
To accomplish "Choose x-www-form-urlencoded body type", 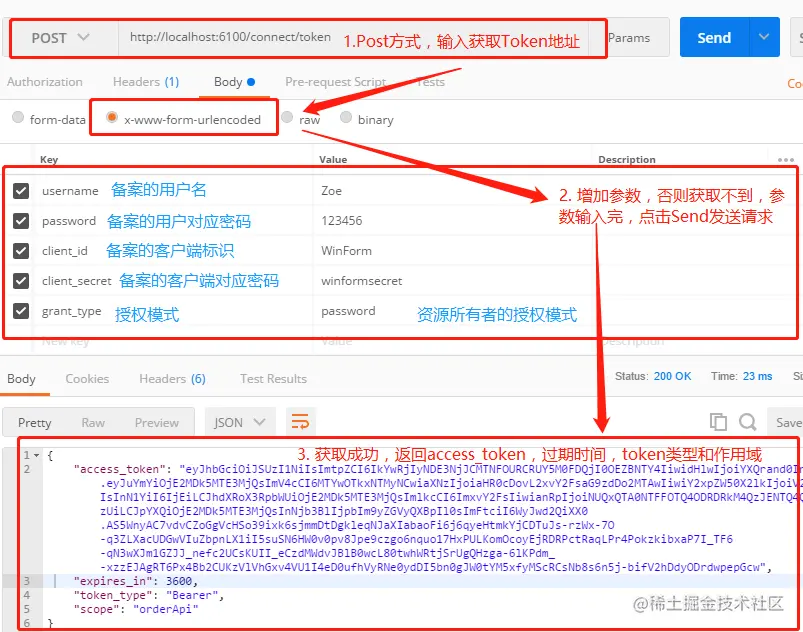I will [x=112, y=117].
